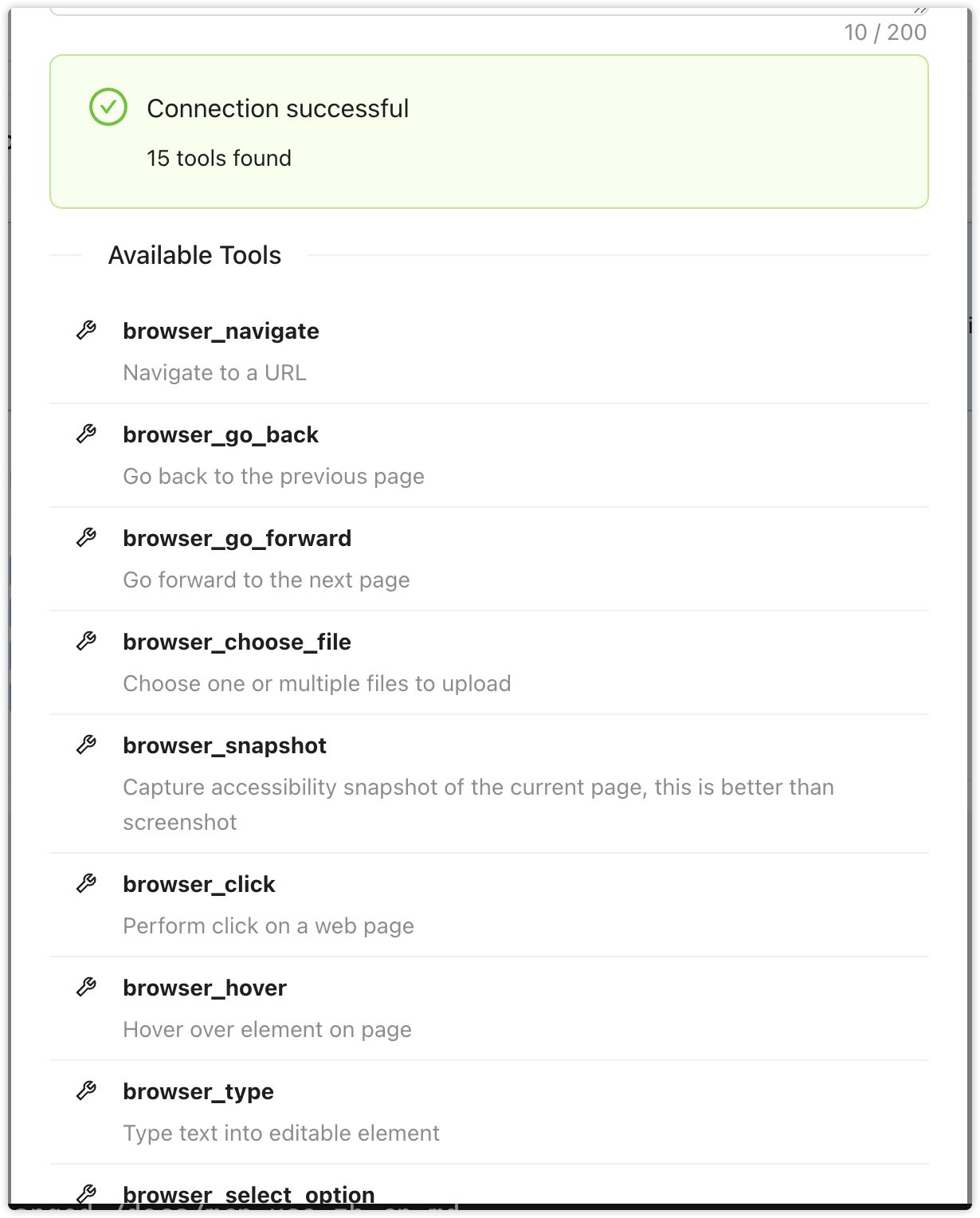
Task: Choose the browser_choose_file tool title
Action: pyautogui.click(x=237, y=642)
